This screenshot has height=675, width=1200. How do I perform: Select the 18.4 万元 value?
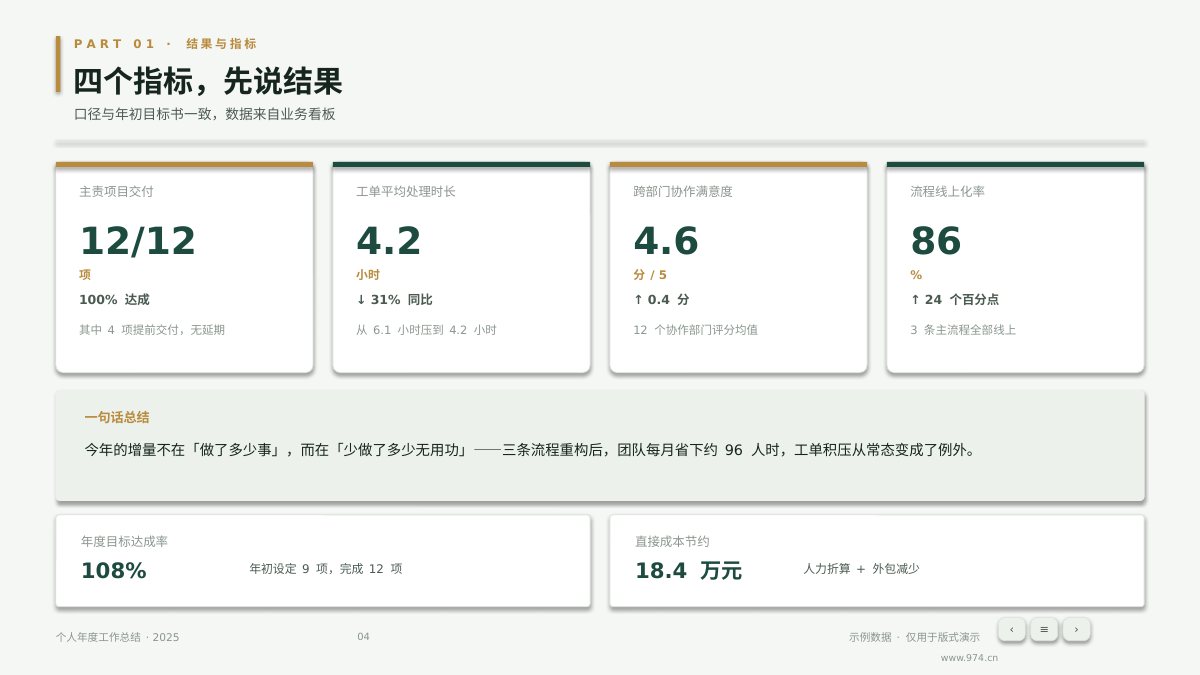[x=688, y=571]
